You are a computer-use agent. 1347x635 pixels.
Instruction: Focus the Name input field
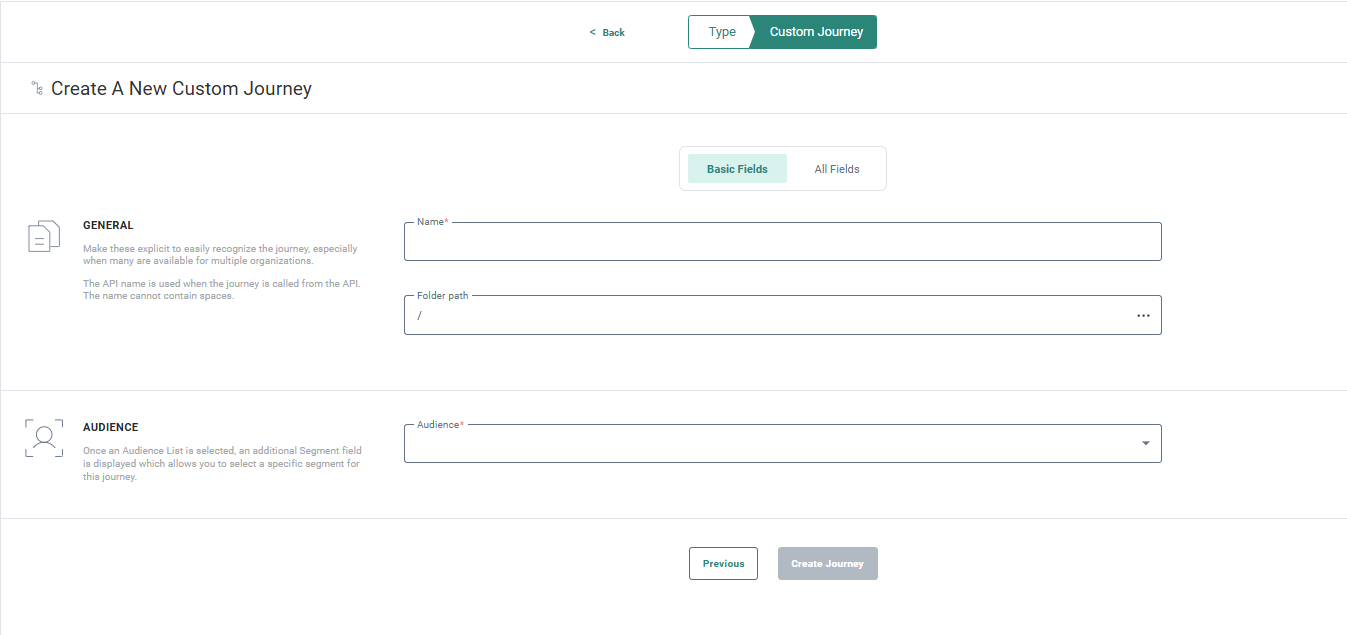pos(782,242)
